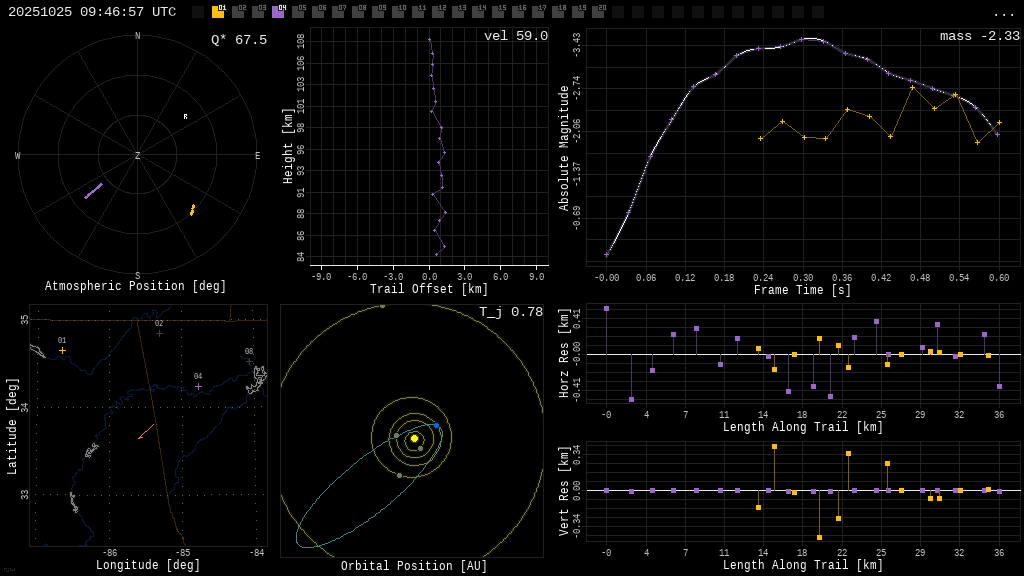This screenshot has height=576, width=1024.
Task: Click the blue Earth dot in orbital plot
Action: click(436, 426)
